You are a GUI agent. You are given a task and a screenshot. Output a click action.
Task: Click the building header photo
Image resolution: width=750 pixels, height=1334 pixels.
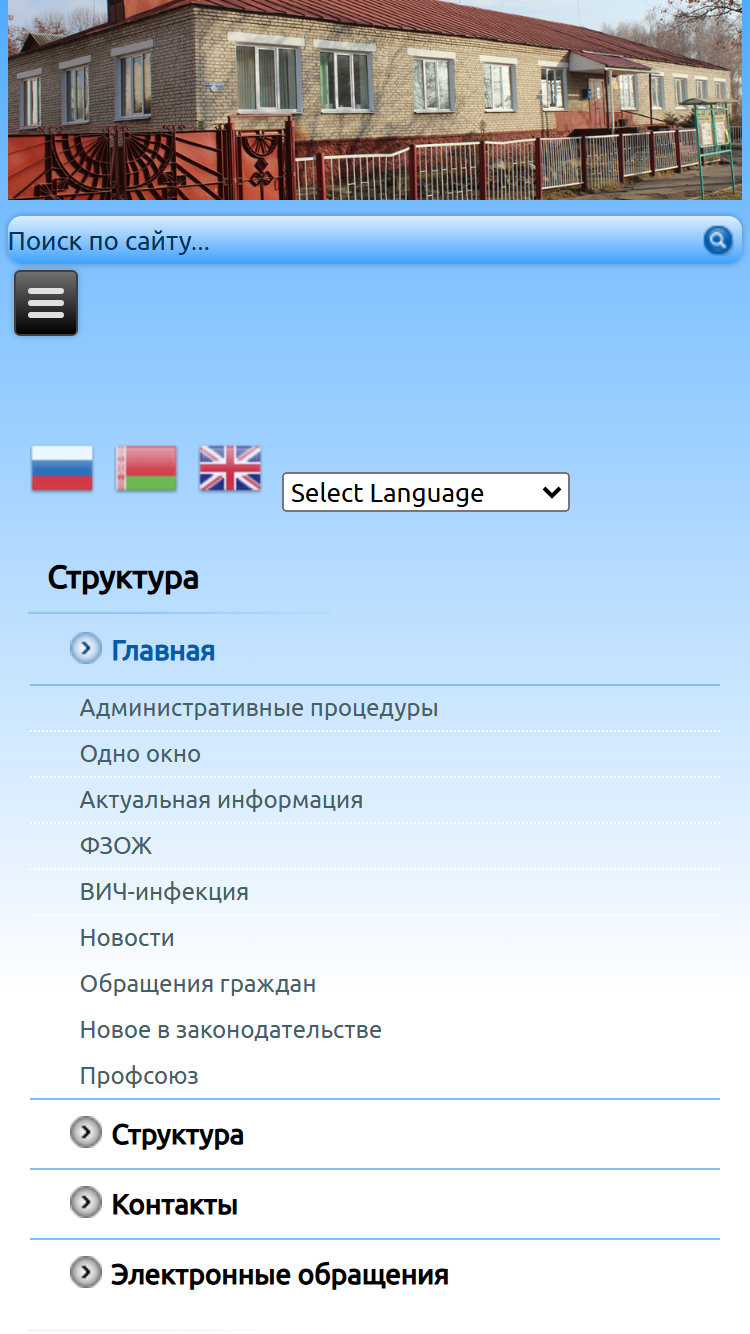(375, 100)
